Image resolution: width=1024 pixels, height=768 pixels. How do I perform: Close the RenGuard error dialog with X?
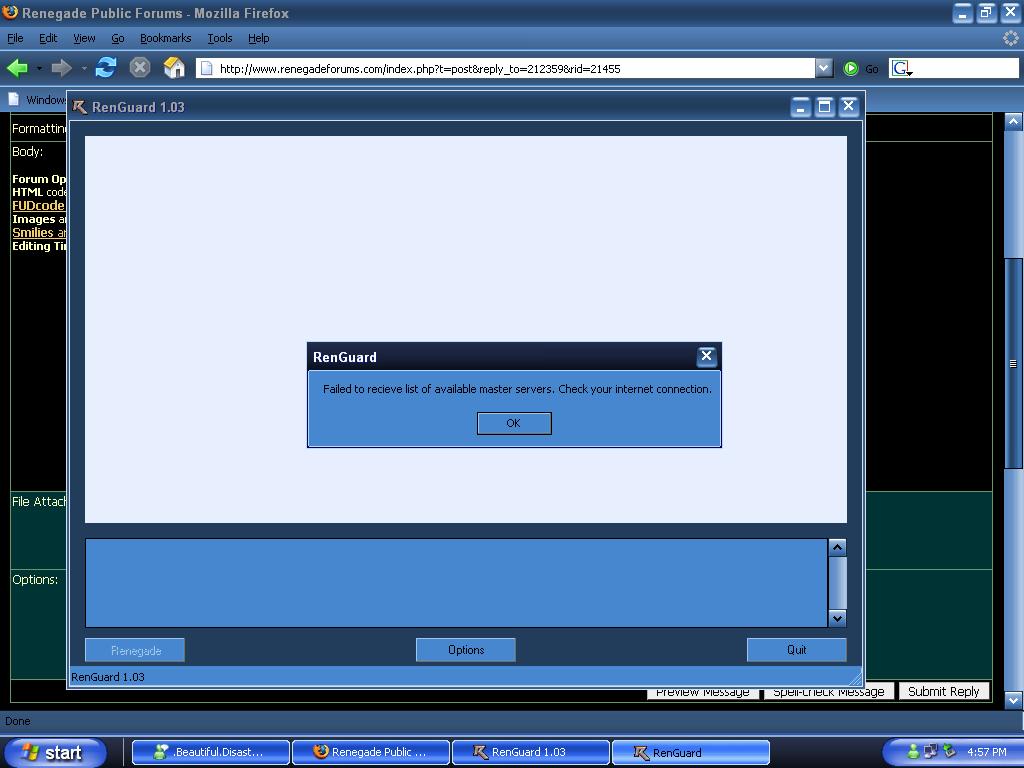(706, 356)
